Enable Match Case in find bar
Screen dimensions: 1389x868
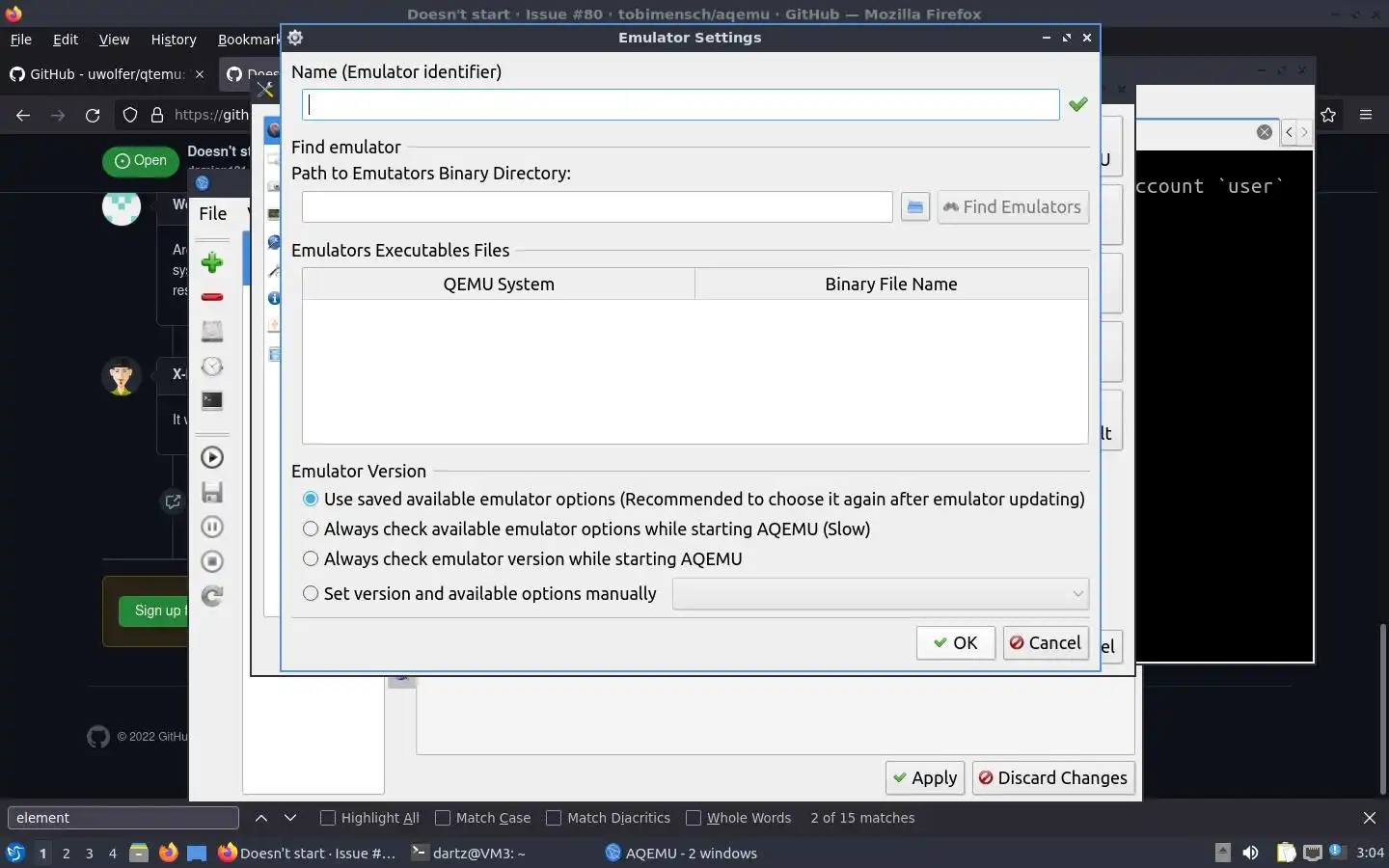482,818
